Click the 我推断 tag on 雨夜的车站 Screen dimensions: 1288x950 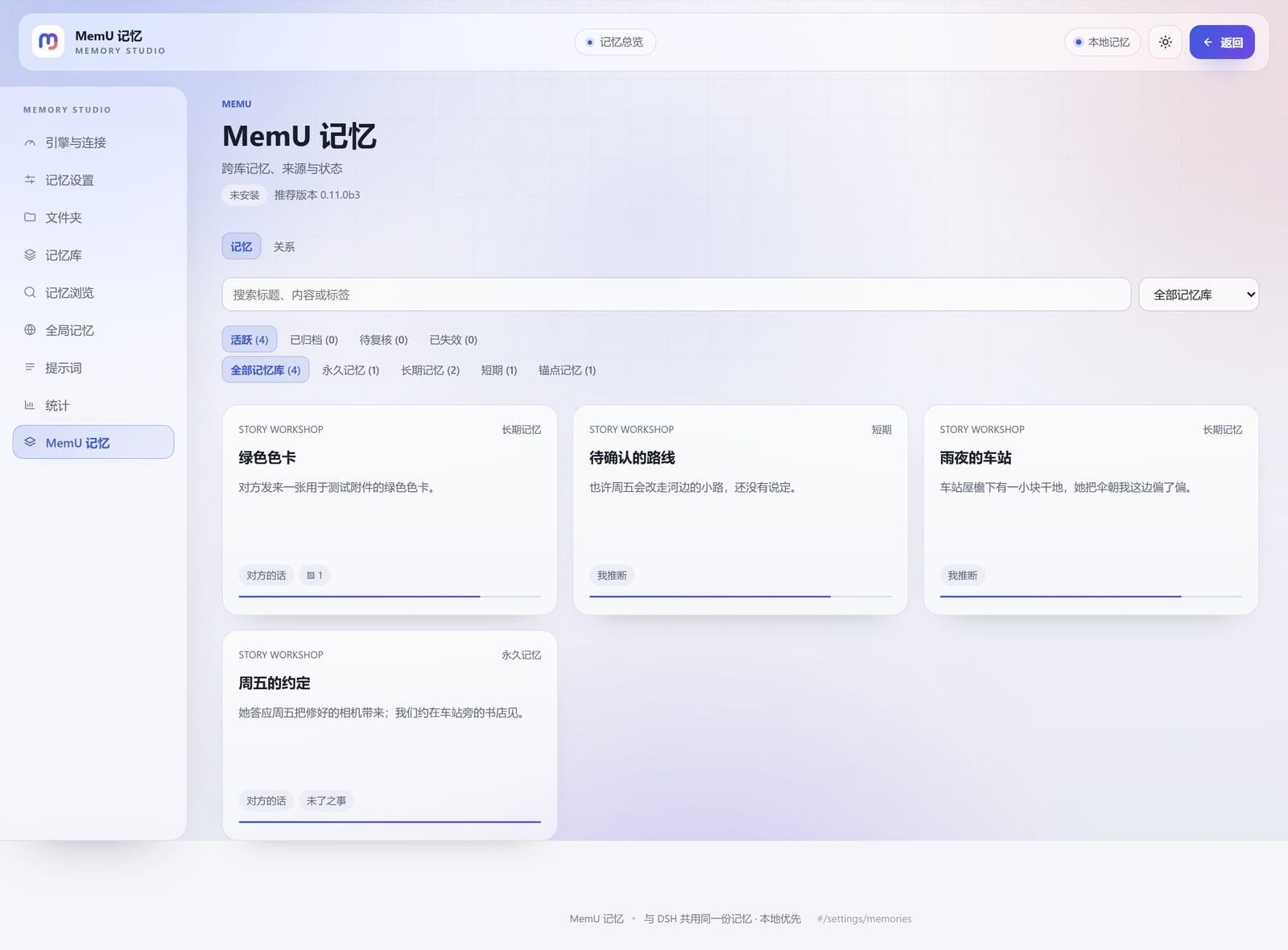[x=962, y=576]
